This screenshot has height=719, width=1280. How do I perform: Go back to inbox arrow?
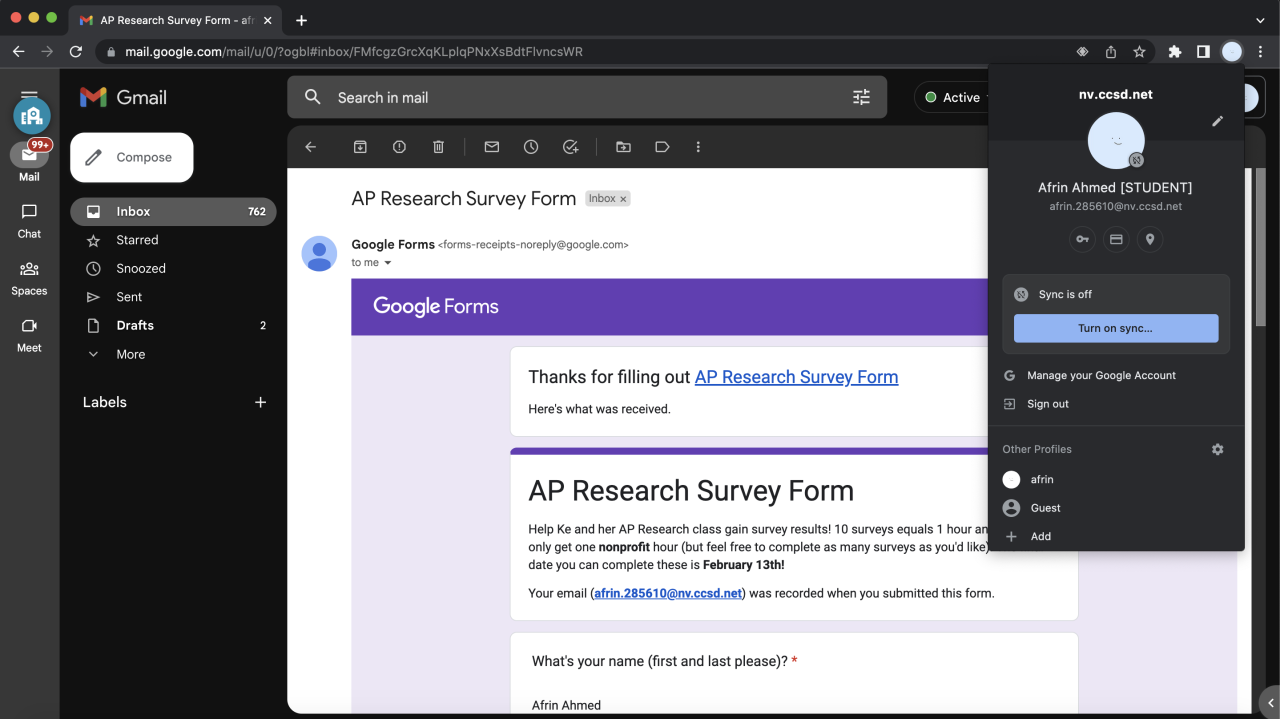click(x=310, y=147)
